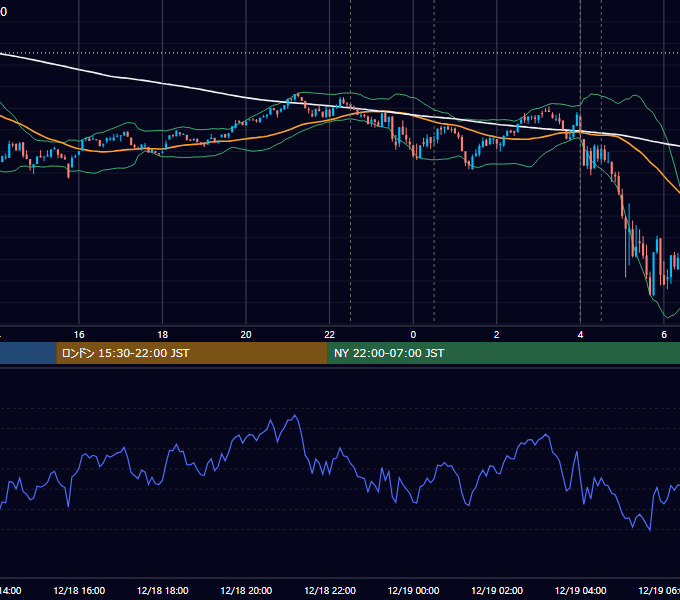
Task: Click the 16 hour label on upper chart axis
Action: coord(79,335)
